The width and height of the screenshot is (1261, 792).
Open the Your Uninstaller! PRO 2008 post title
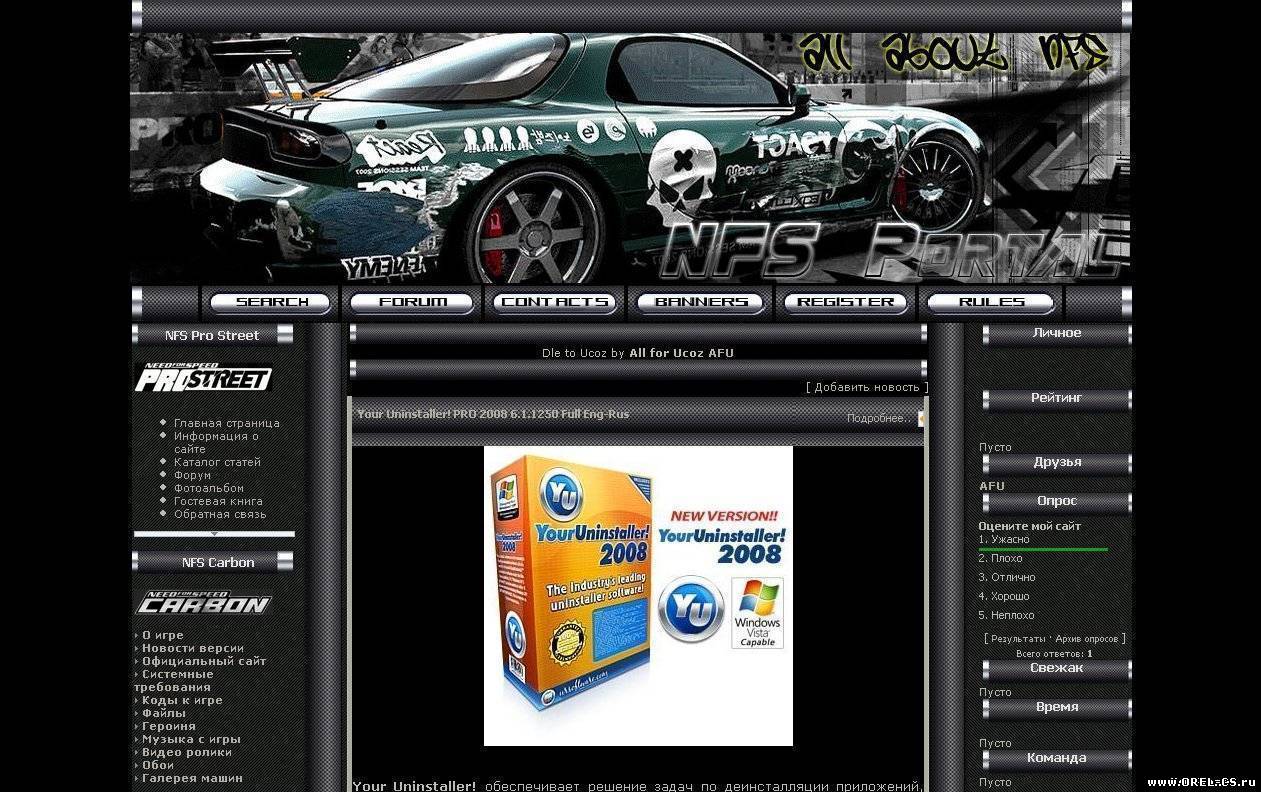pyautogui.click(x=493, y=414)
